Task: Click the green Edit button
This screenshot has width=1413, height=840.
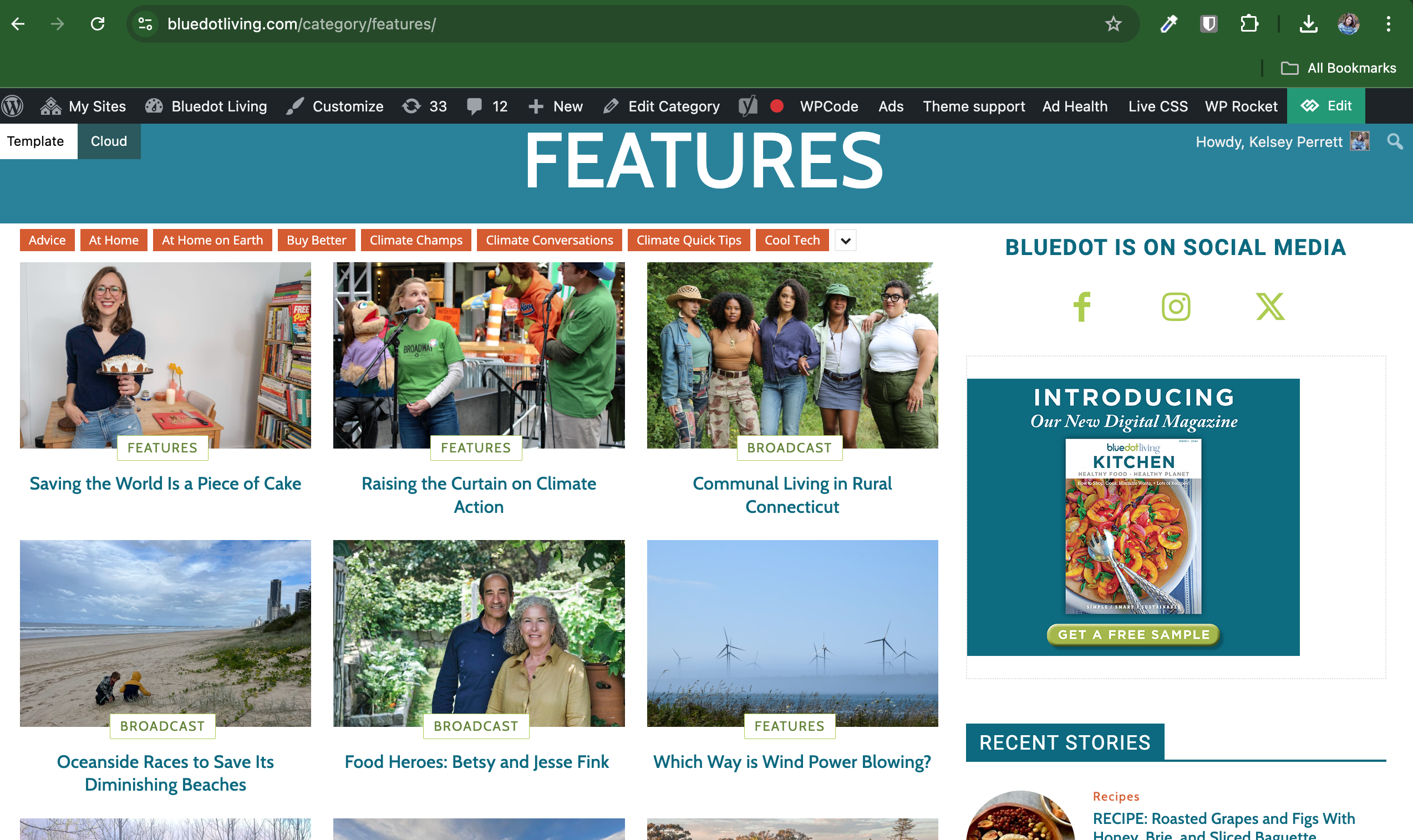Action: (1326, 106)
